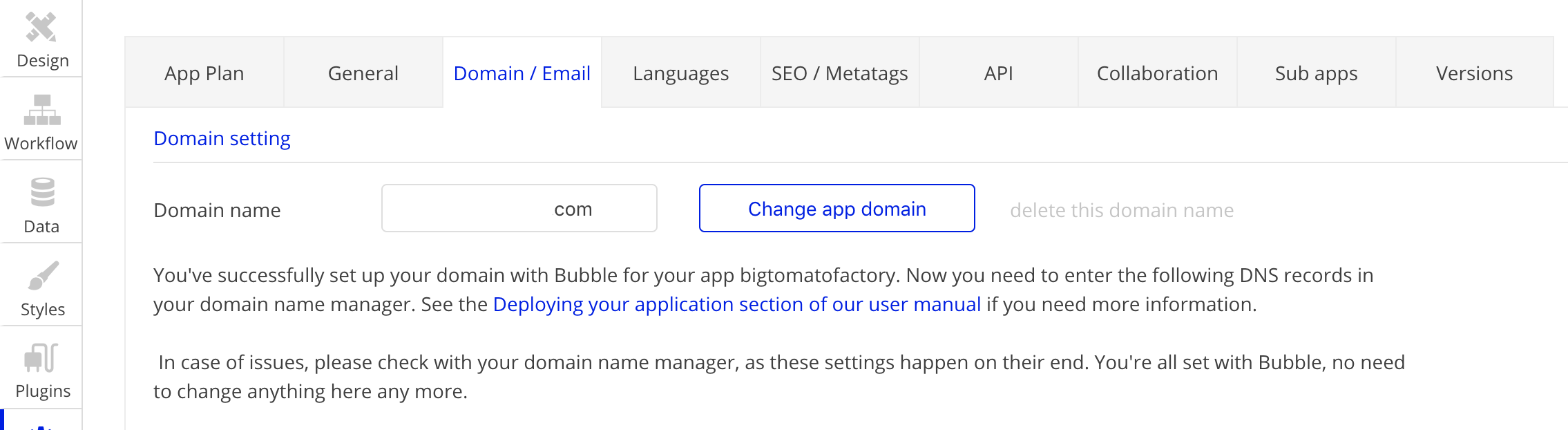Open the Design section icon
This screenshot has height=430, width=1568.
[41, 28]
